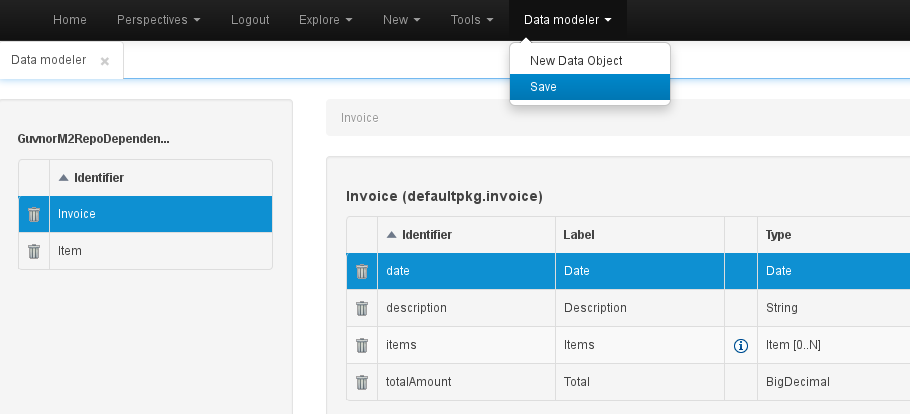Image resolution: width=910 pixels, height=414 pixels.
Task: Open the Perspectives dropdown menu
Action: [x=158, y=20]
